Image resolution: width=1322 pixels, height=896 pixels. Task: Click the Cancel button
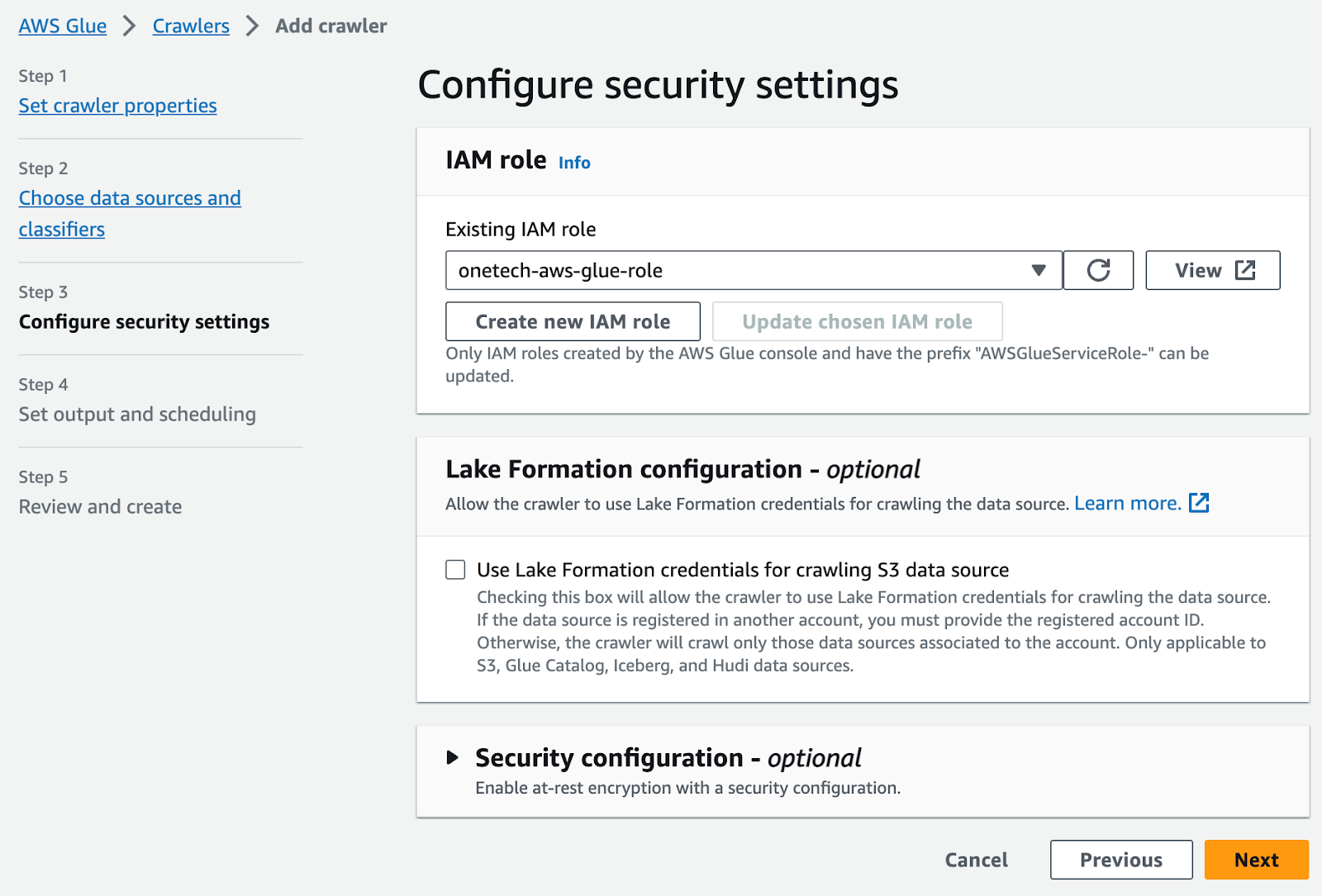pos(976,860)
